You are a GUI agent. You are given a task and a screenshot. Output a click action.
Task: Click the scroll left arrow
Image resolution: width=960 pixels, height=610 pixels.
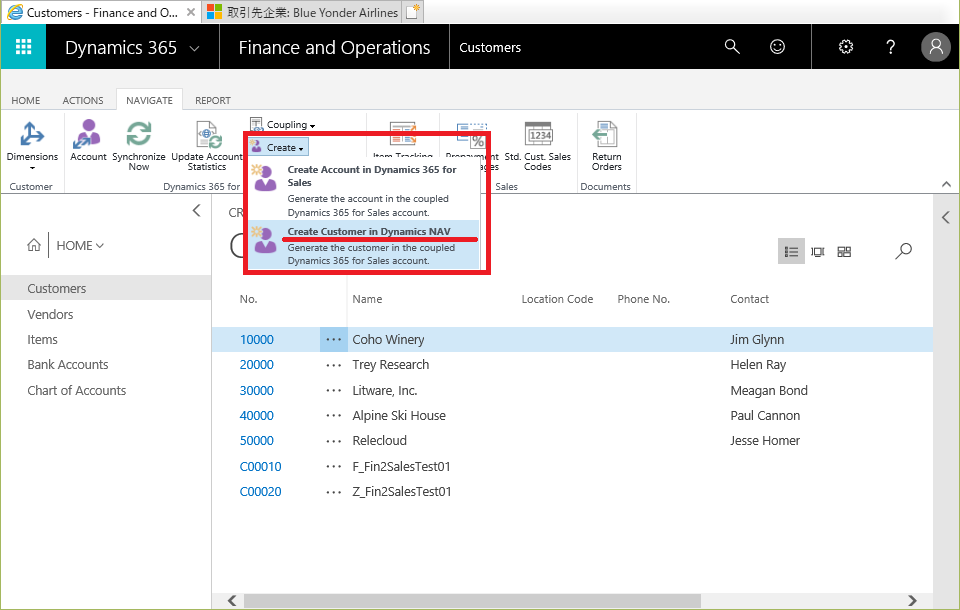point(232,600)
